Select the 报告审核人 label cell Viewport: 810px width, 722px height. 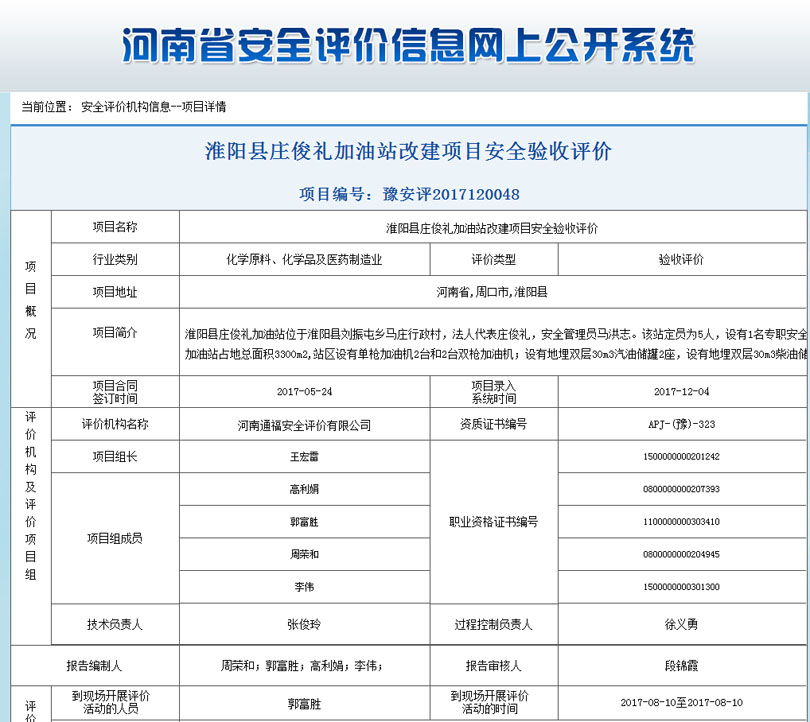tap(494, 666)
